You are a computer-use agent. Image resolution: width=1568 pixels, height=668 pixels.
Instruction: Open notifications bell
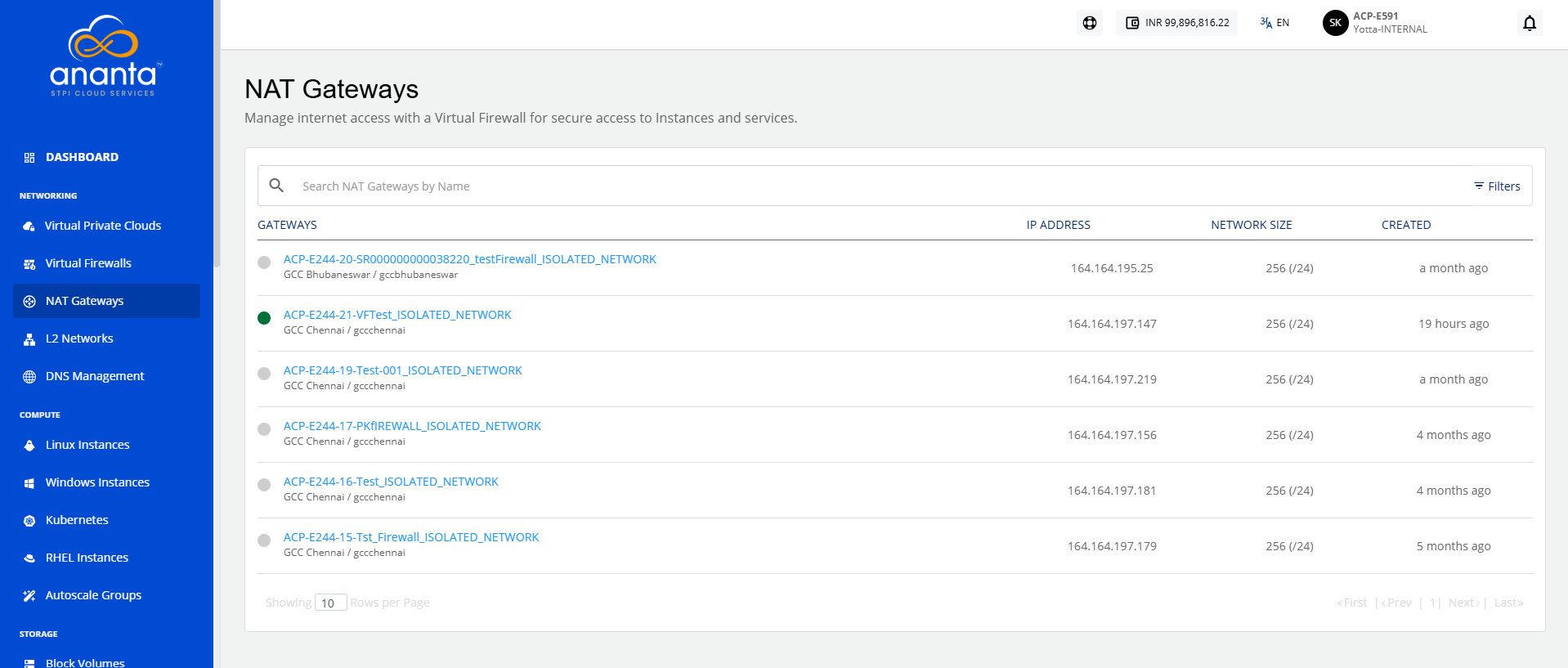pos(1530,23)
